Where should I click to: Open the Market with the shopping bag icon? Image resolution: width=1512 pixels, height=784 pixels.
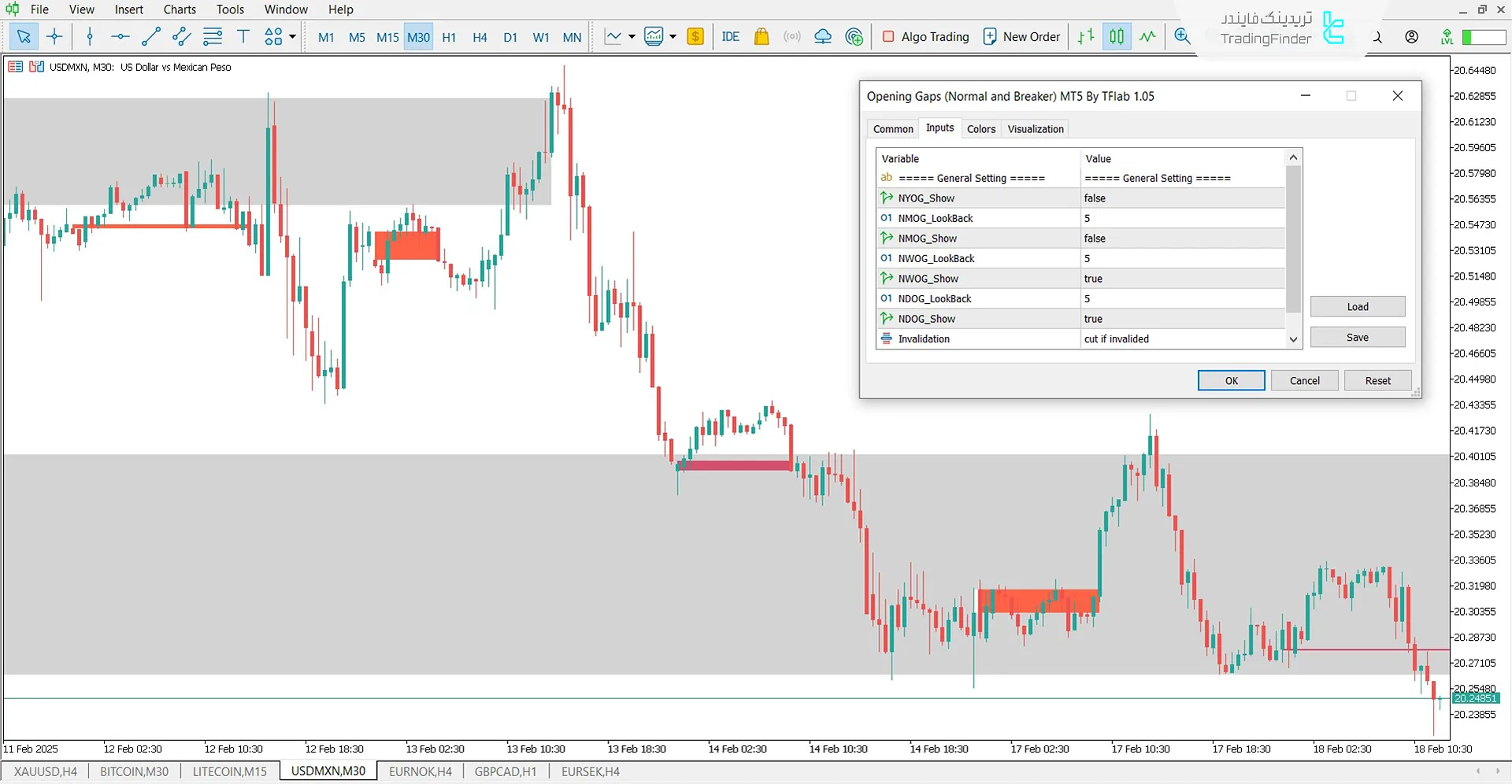[x=761, y=36]
